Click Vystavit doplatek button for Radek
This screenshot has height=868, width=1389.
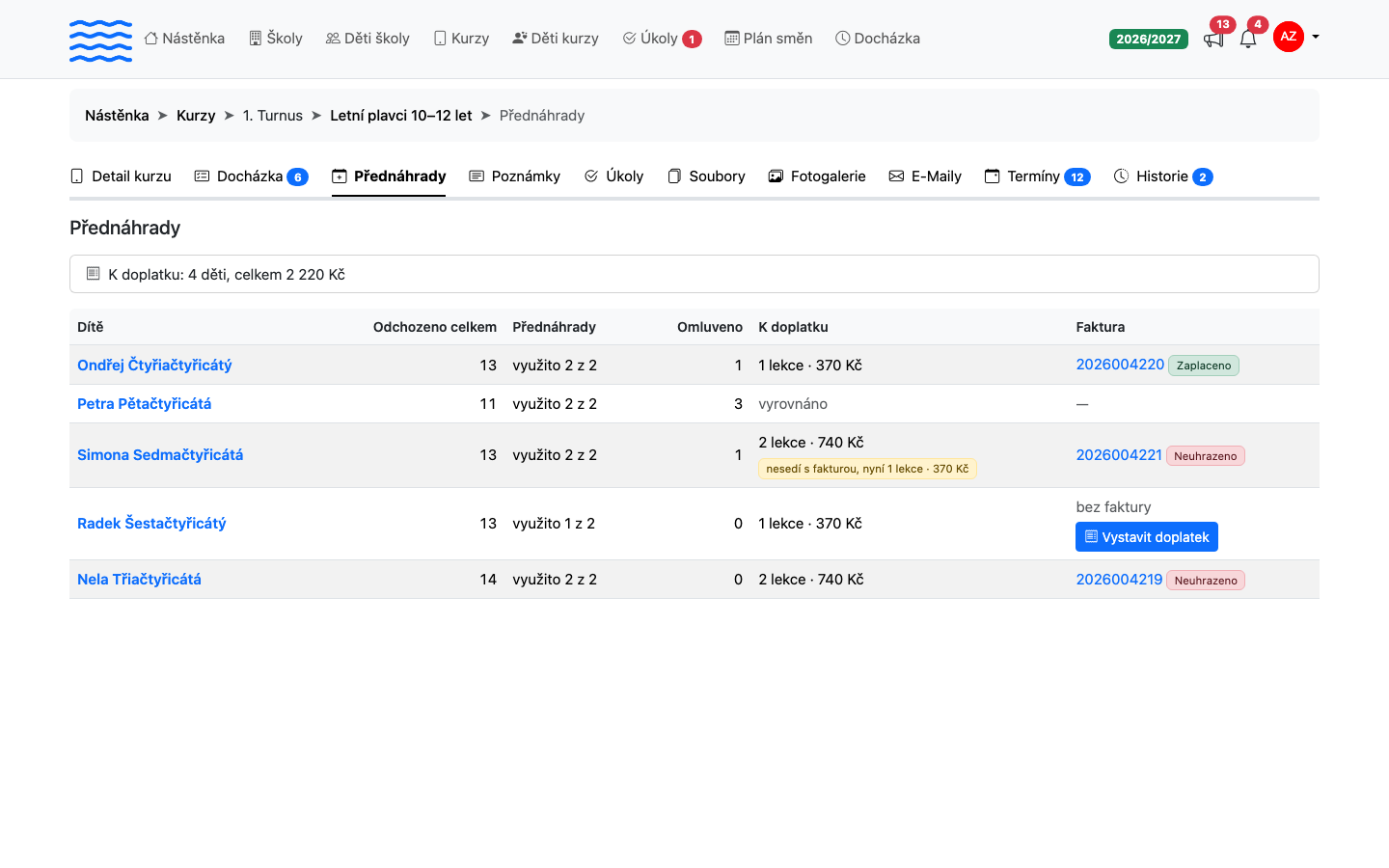click(1147, 537)
